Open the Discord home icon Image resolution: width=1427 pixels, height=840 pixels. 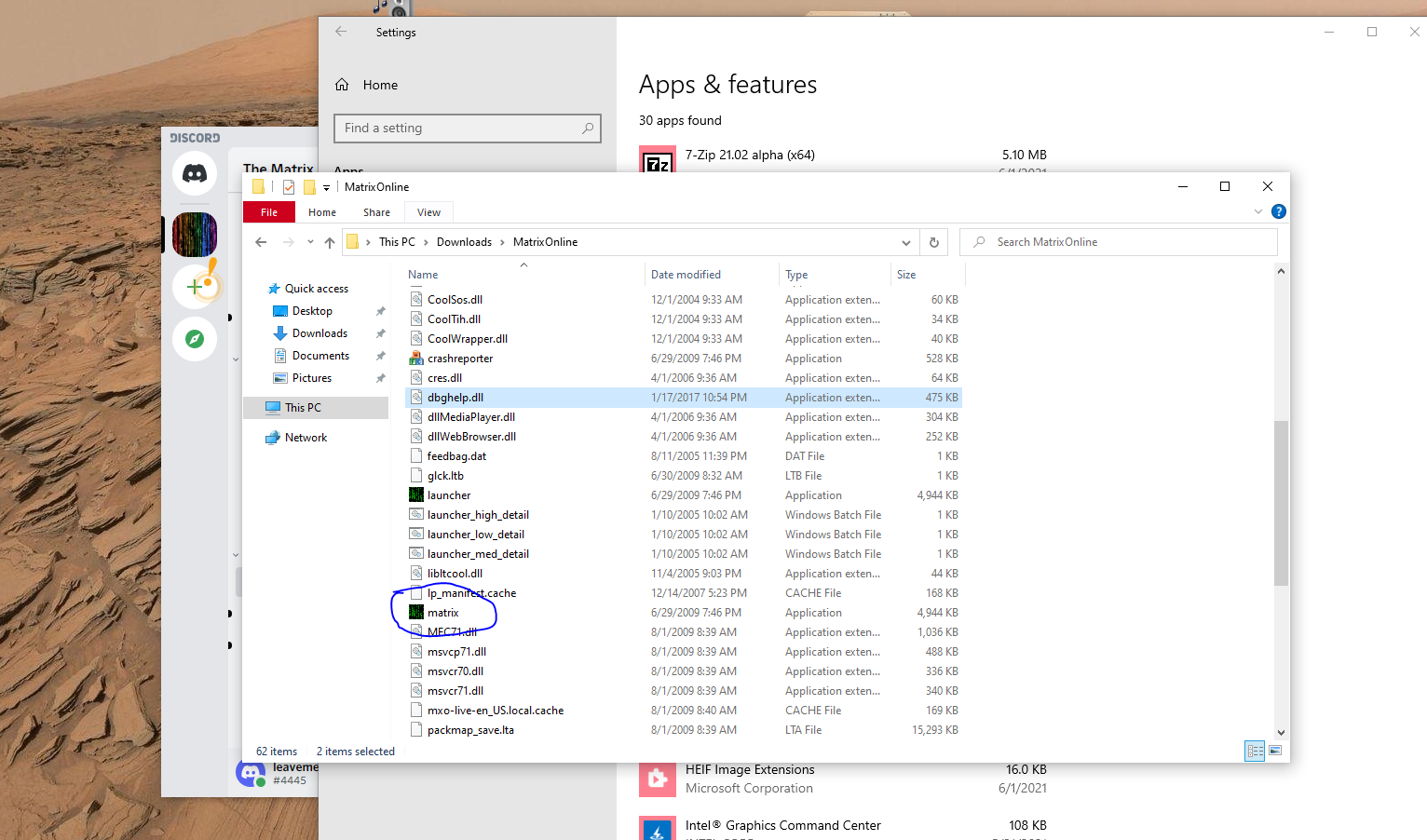pyautogui.click(x=195, y=174)
